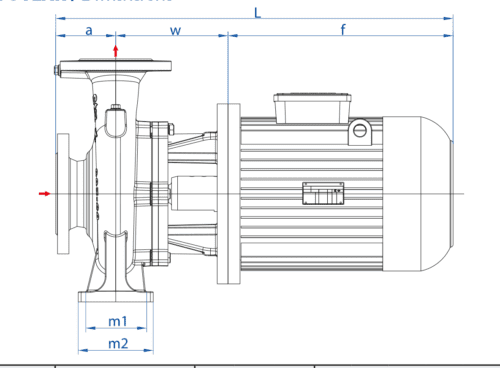Select the dimension label a
This screenshot has width=500, height=368.
[x=89, y=31]
